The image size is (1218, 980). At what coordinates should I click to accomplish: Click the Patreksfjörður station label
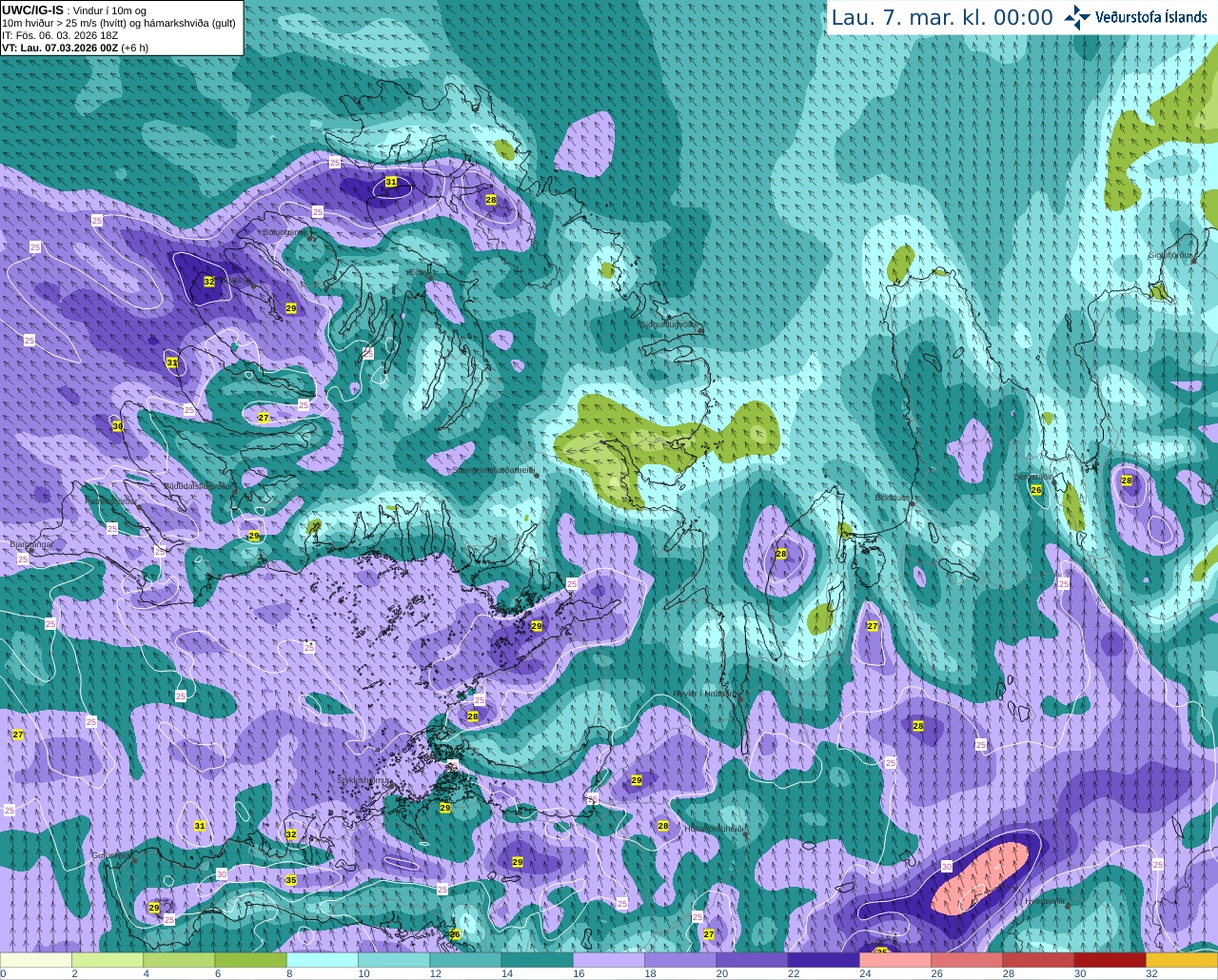110,500
